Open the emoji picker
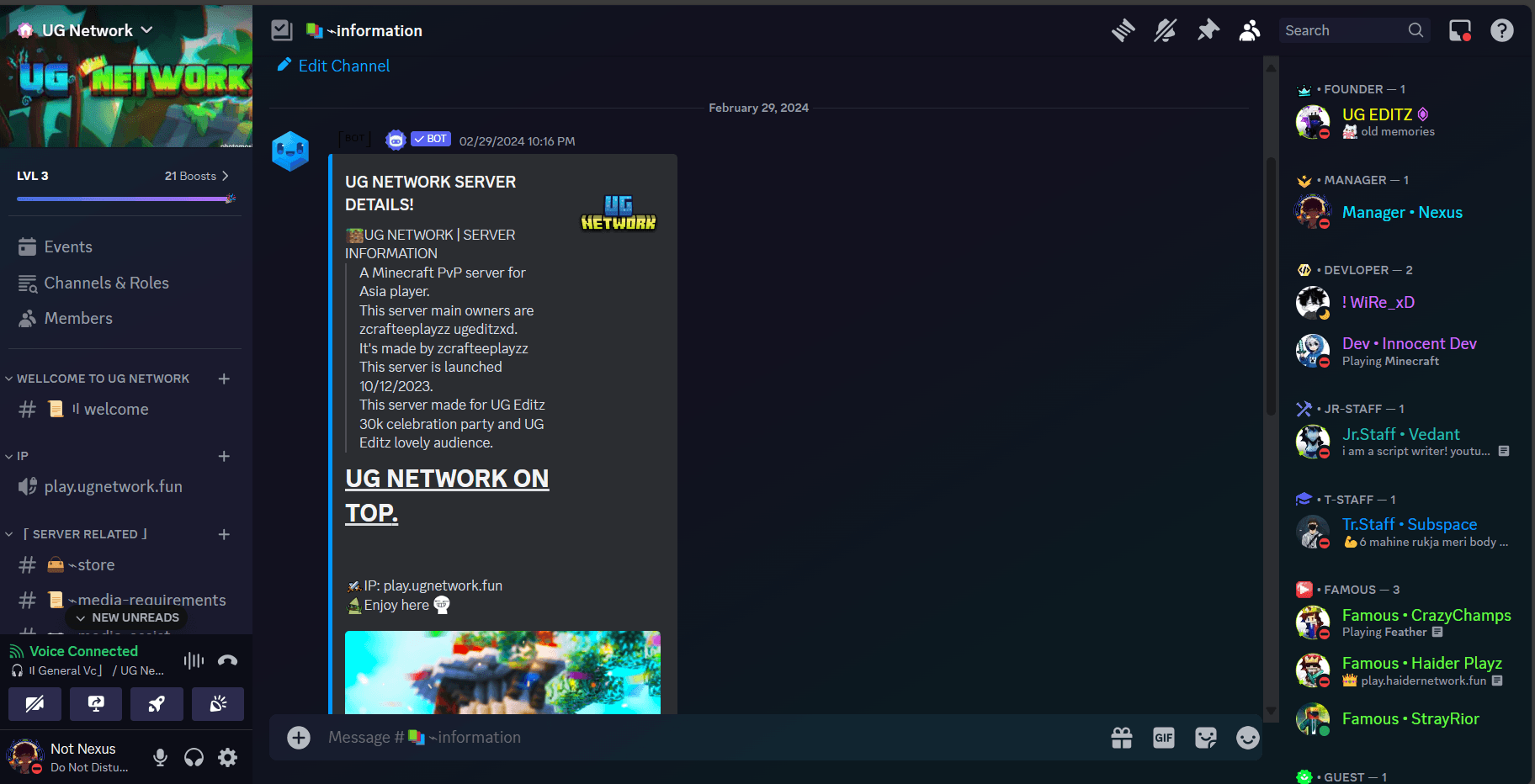1535x784 pixels. (x=1247, y=737)
